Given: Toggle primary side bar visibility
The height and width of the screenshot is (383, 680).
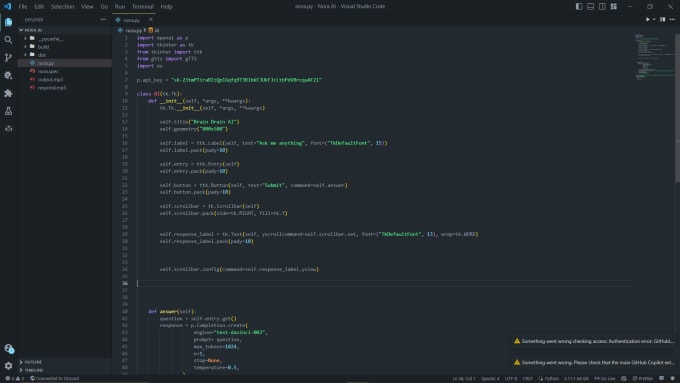Looking at the screenshot, I should click(579, 7).
